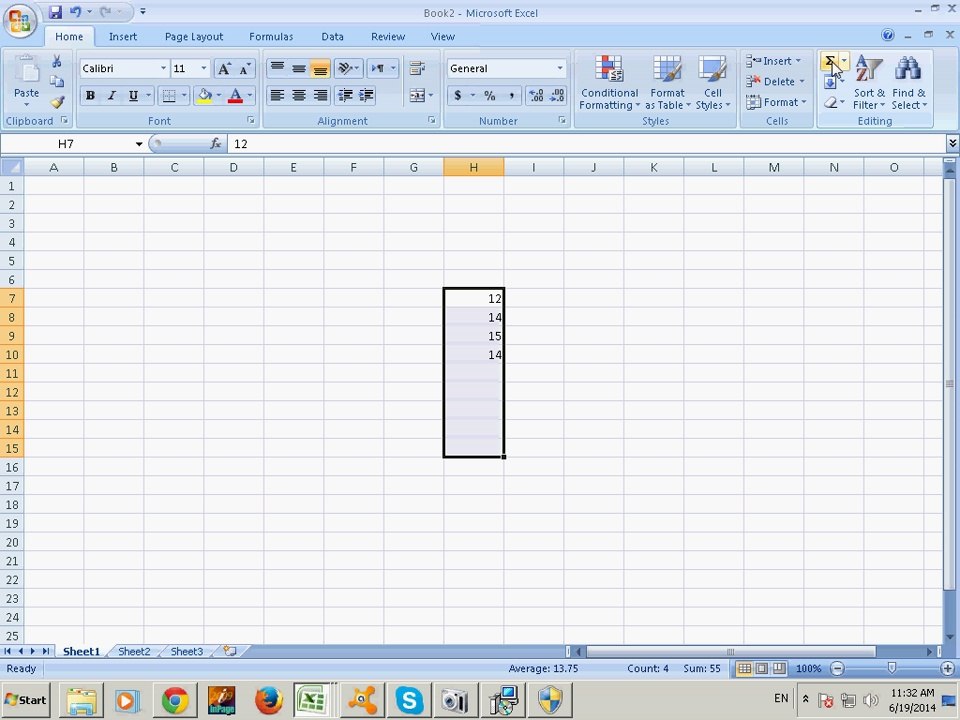
Task: Open Microsoft Excel Help question mark
Action: (x=888, y=35)
